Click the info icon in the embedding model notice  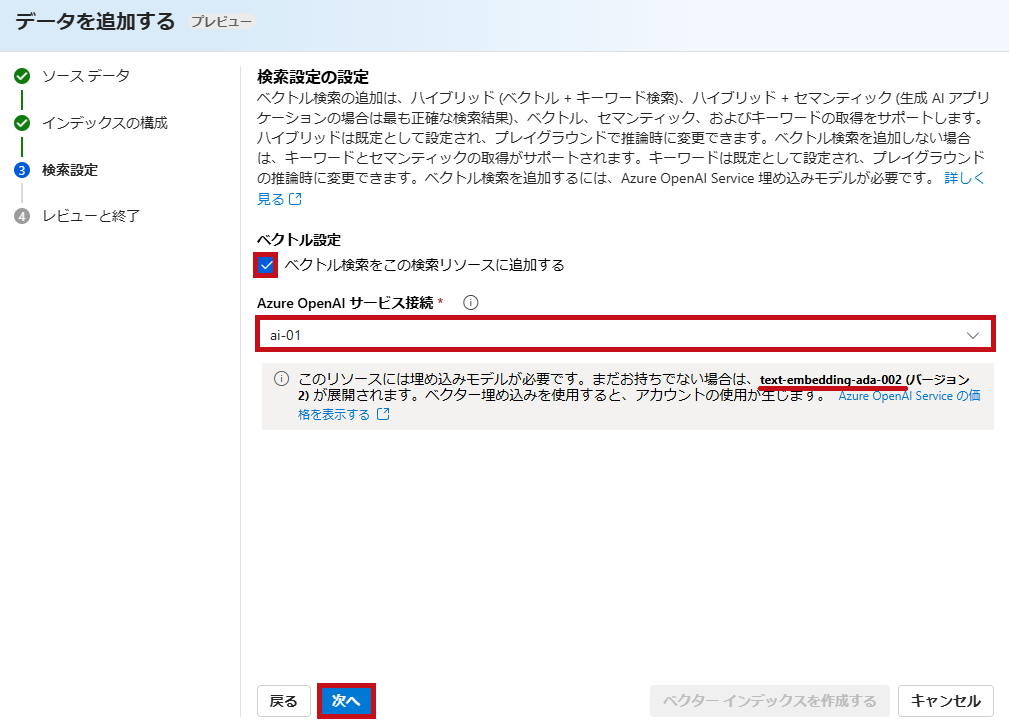(281, 378)
